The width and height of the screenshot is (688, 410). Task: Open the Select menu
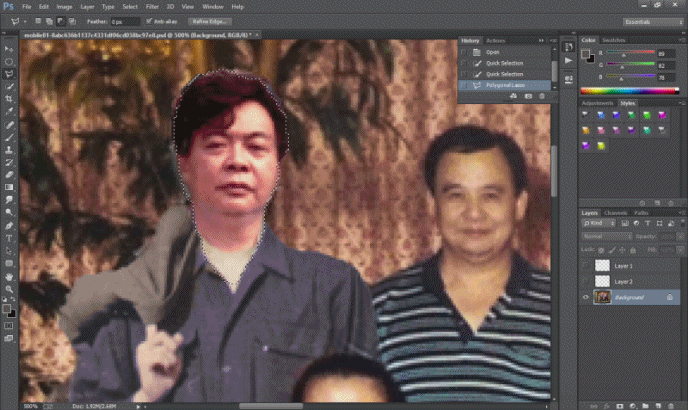pos(130,7)
